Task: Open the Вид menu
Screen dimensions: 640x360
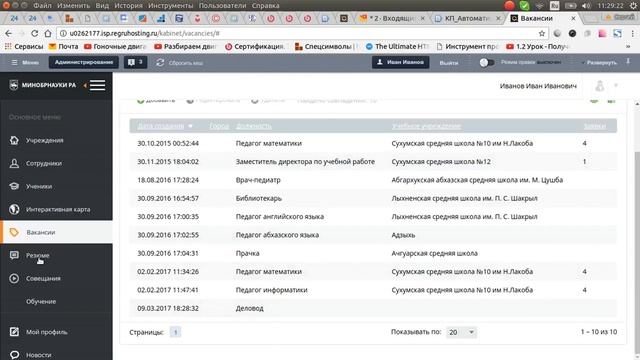Action: [102, 6]
